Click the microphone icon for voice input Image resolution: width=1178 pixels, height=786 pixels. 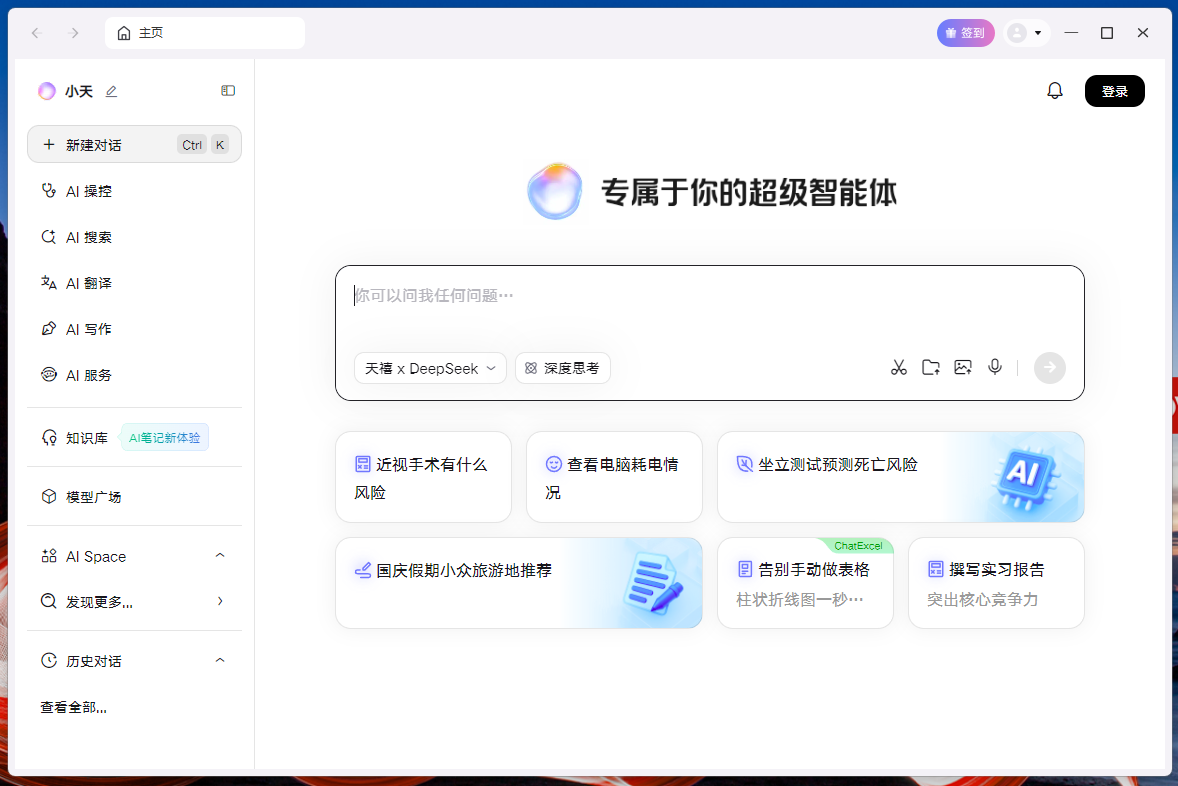[x=995, y=367]
